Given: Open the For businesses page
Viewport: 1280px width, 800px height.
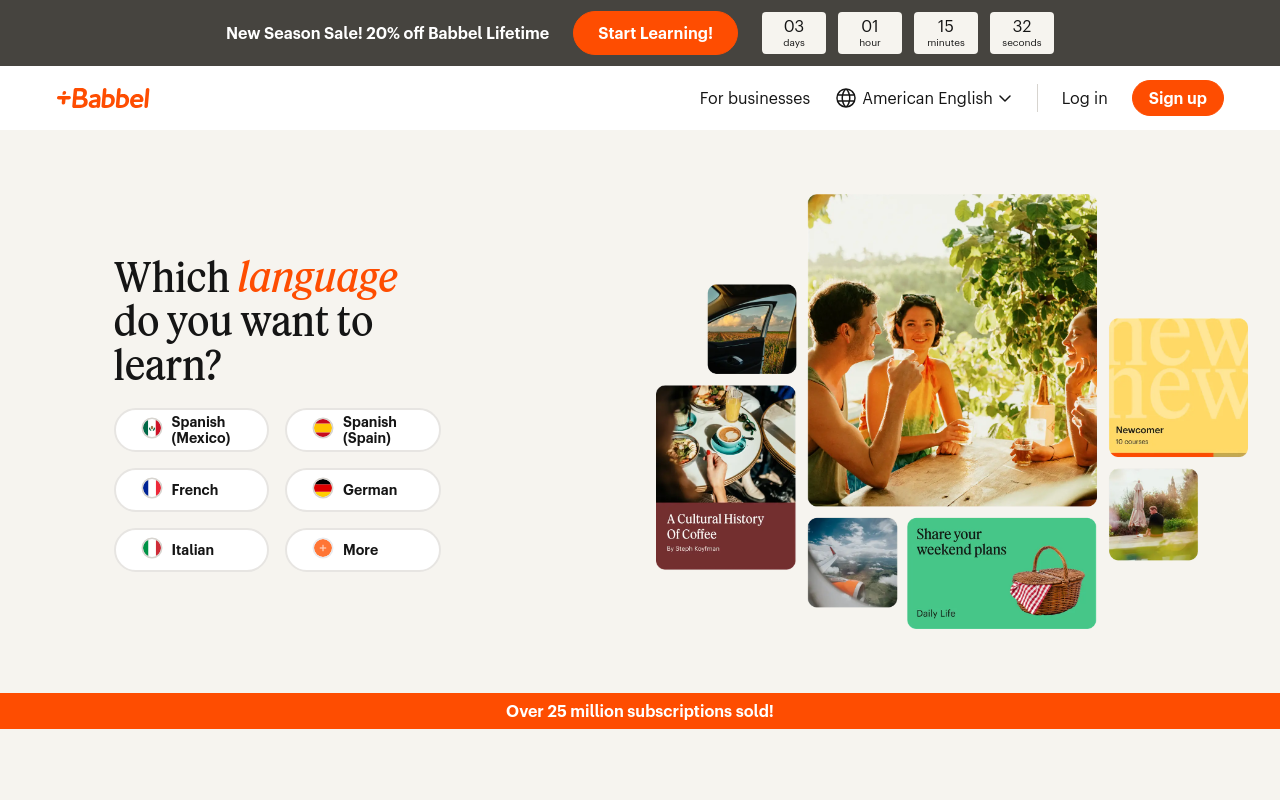Looking at the screenshot, I should [x=754, y=98].
